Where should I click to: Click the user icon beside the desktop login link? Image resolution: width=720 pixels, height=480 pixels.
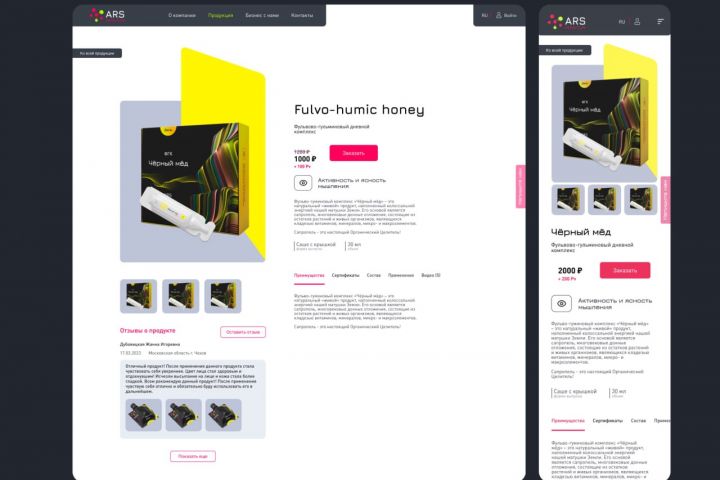[x=498, y=15]
